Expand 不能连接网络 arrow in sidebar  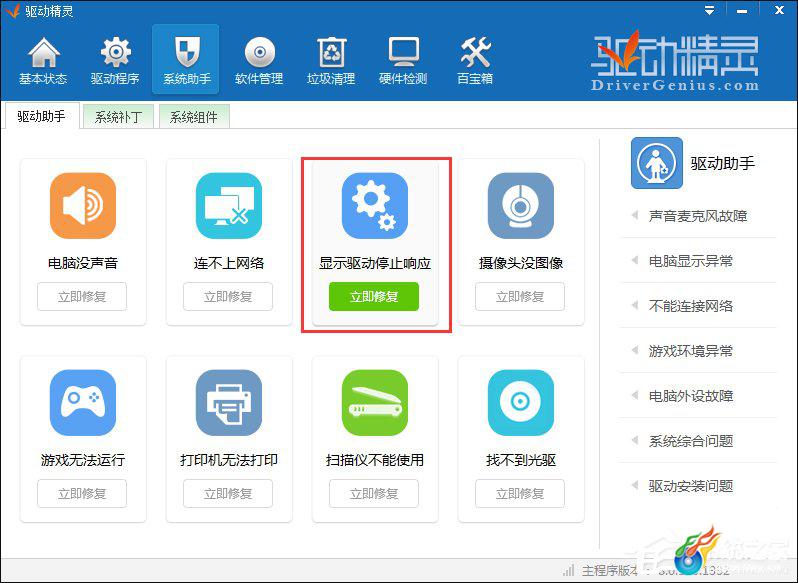(635, 305)
